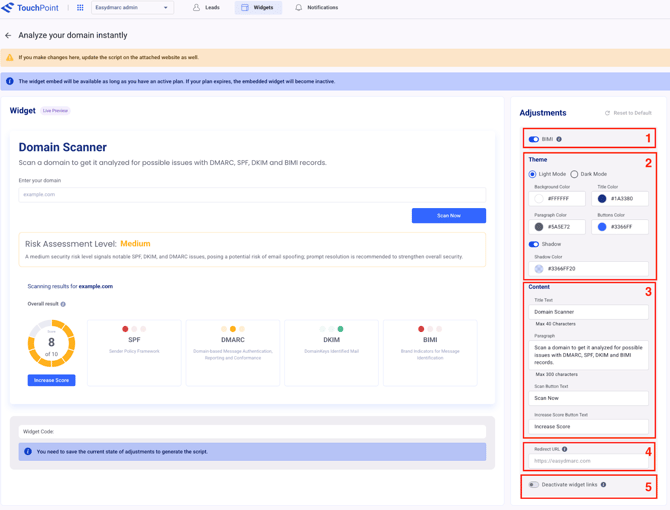Go back using the arrow icon

point(8,35)
